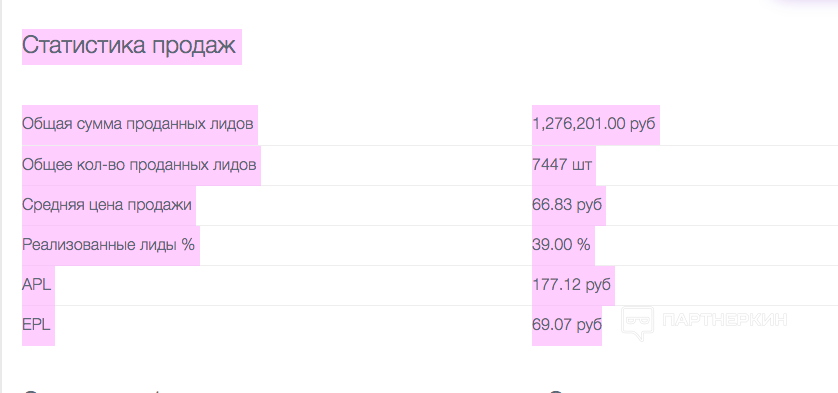Click the 69.07 руб EPL value

pos(567,325)
